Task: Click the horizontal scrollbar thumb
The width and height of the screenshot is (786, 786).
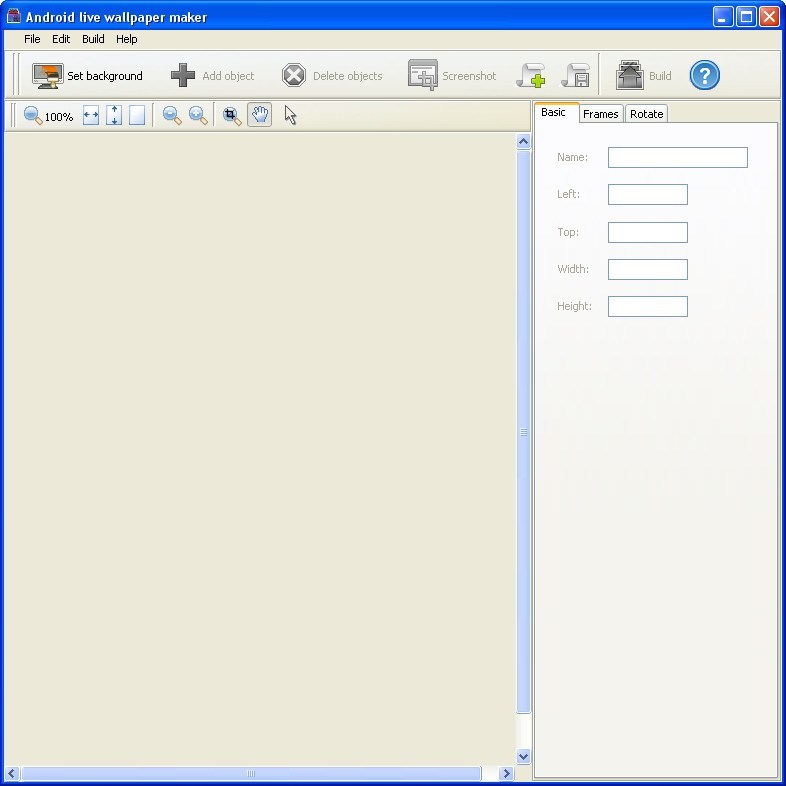Action: coord(251,773)
